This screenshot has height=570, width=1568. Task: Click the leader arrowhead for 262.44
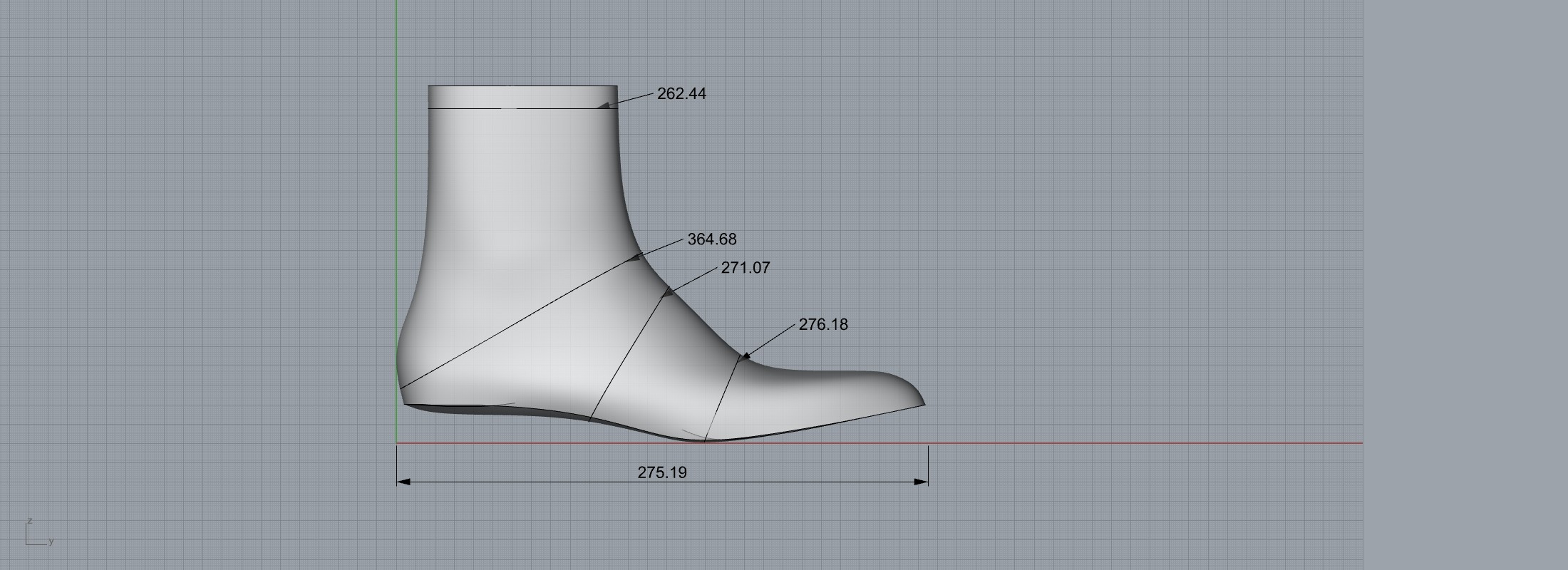604,105
